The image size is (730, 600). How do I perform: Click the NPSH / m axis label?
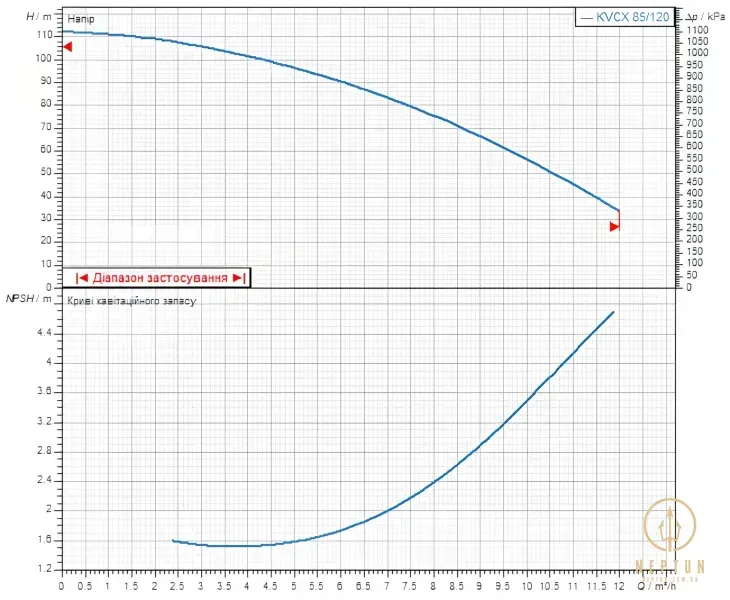tap(28, 298)
